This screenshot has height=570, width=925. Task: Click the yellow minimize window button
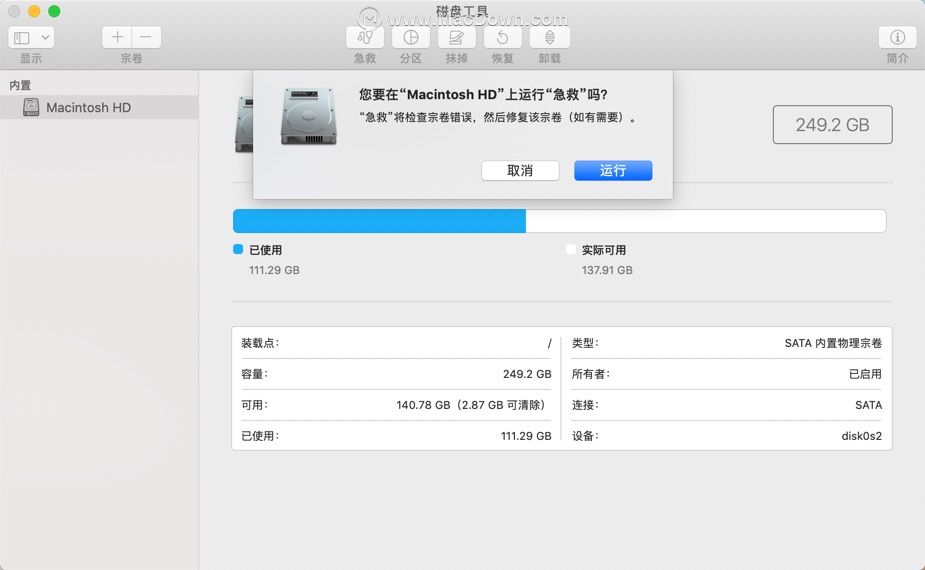coord(34,11)
